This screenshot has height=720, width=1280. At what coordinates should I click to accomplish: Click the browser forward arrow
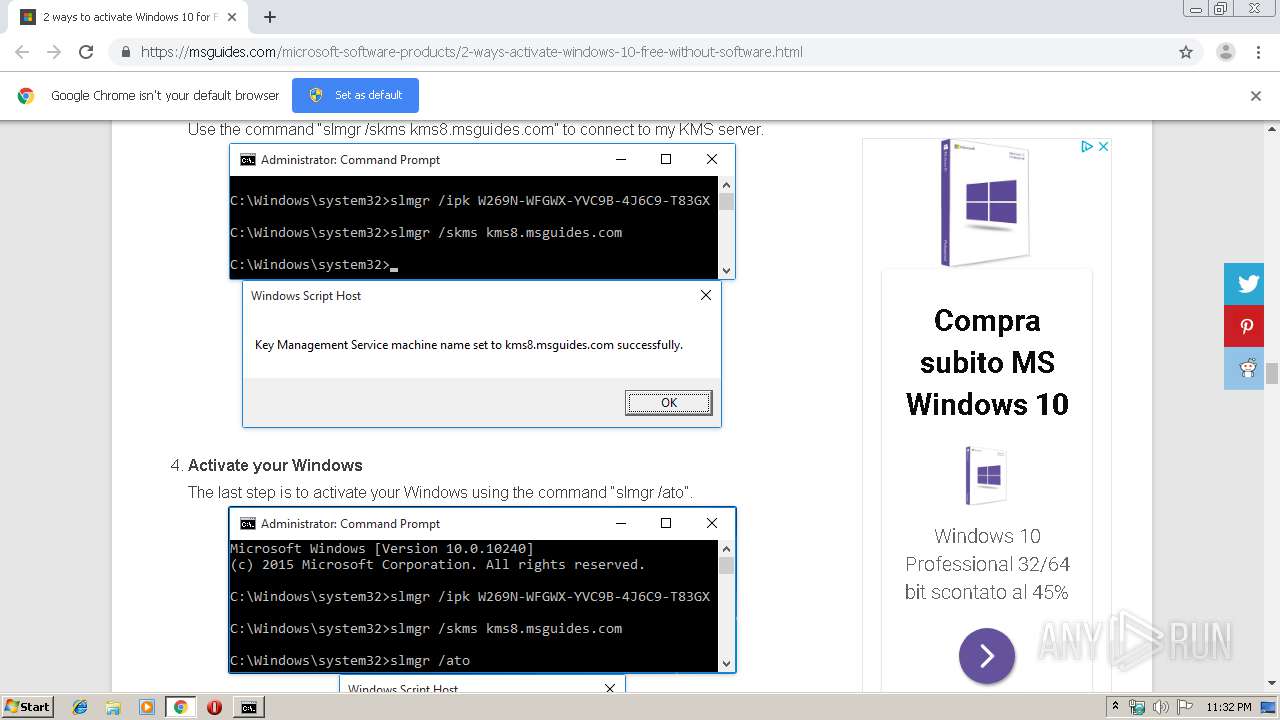tap(54, 52)
